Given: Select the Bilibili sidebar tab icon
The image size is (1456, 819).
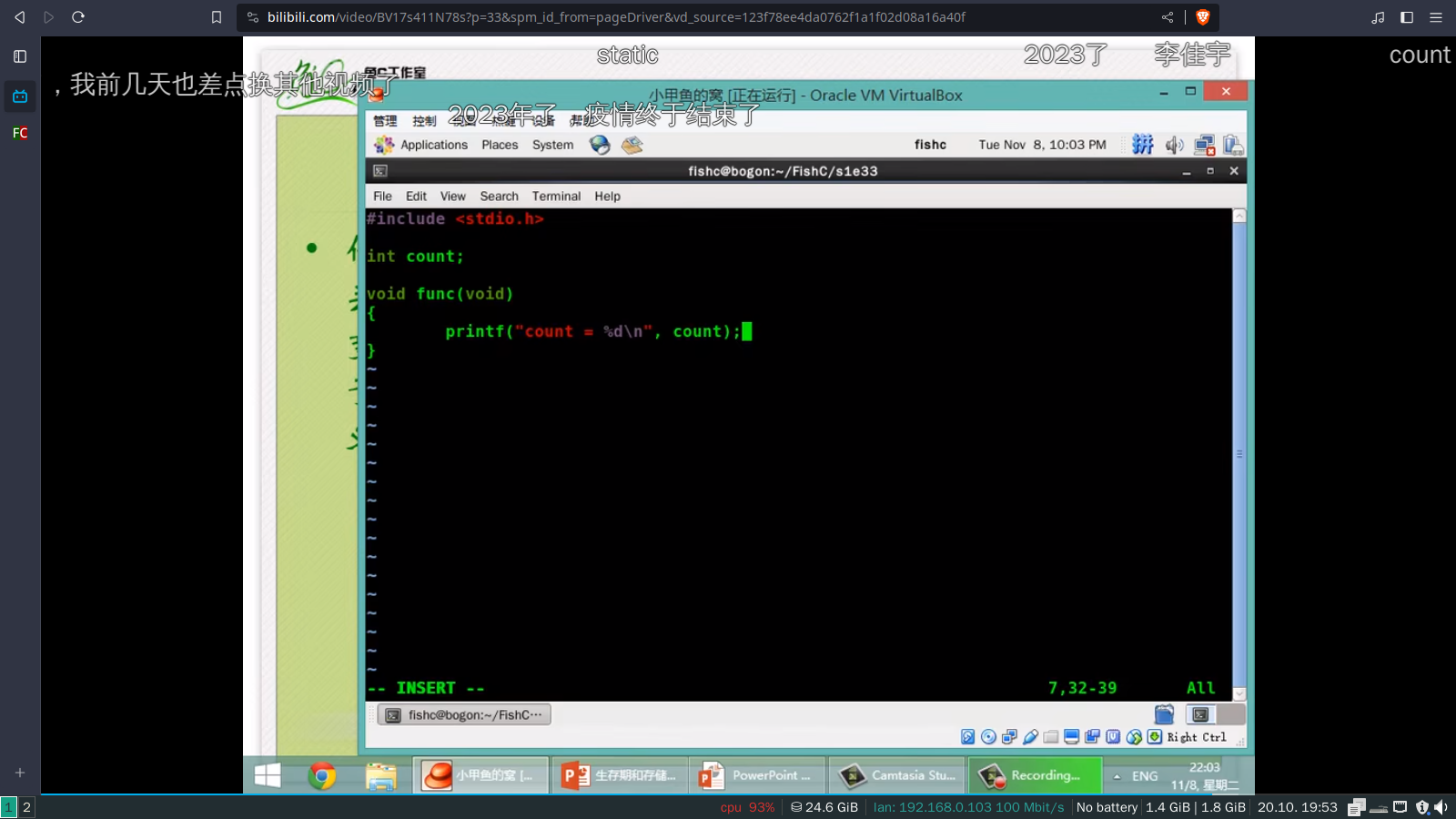Looking at the screenshot, I should 20,96.
